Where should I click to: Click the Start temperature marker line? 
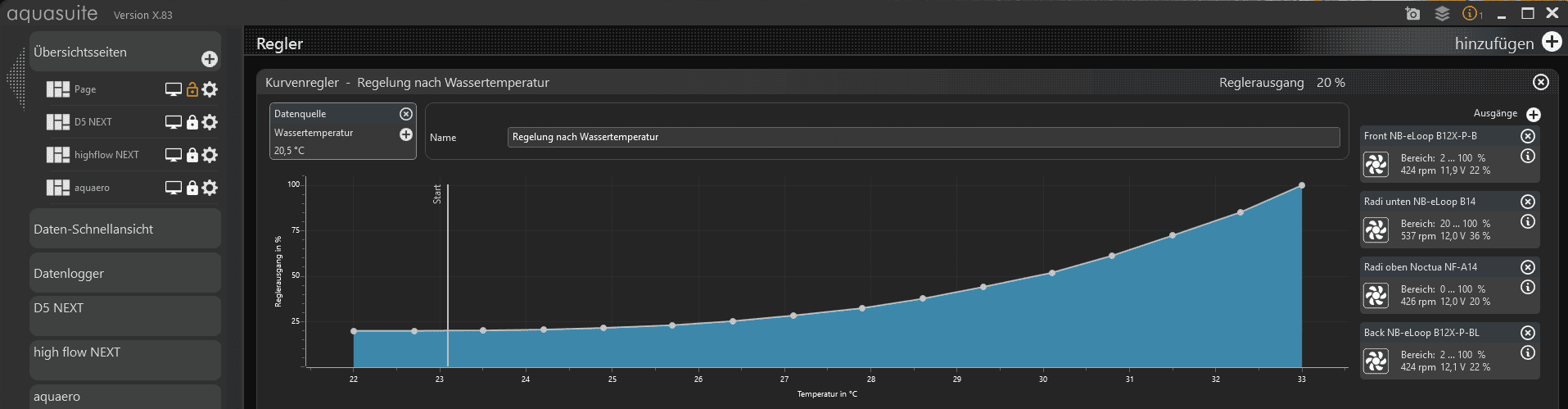(x=448, y=275)
